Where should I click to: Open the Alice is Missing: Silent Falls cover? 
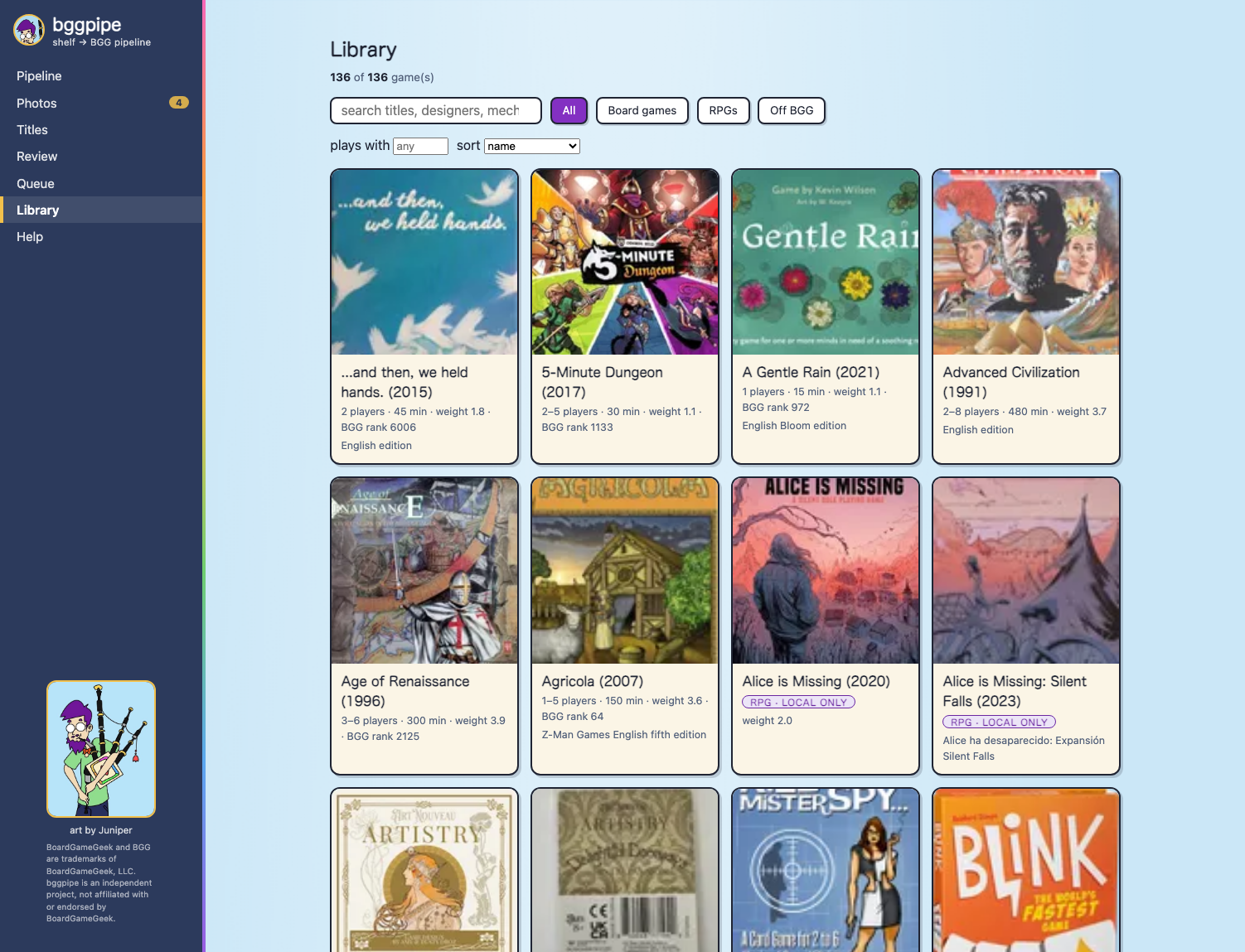coord(1026,571)
